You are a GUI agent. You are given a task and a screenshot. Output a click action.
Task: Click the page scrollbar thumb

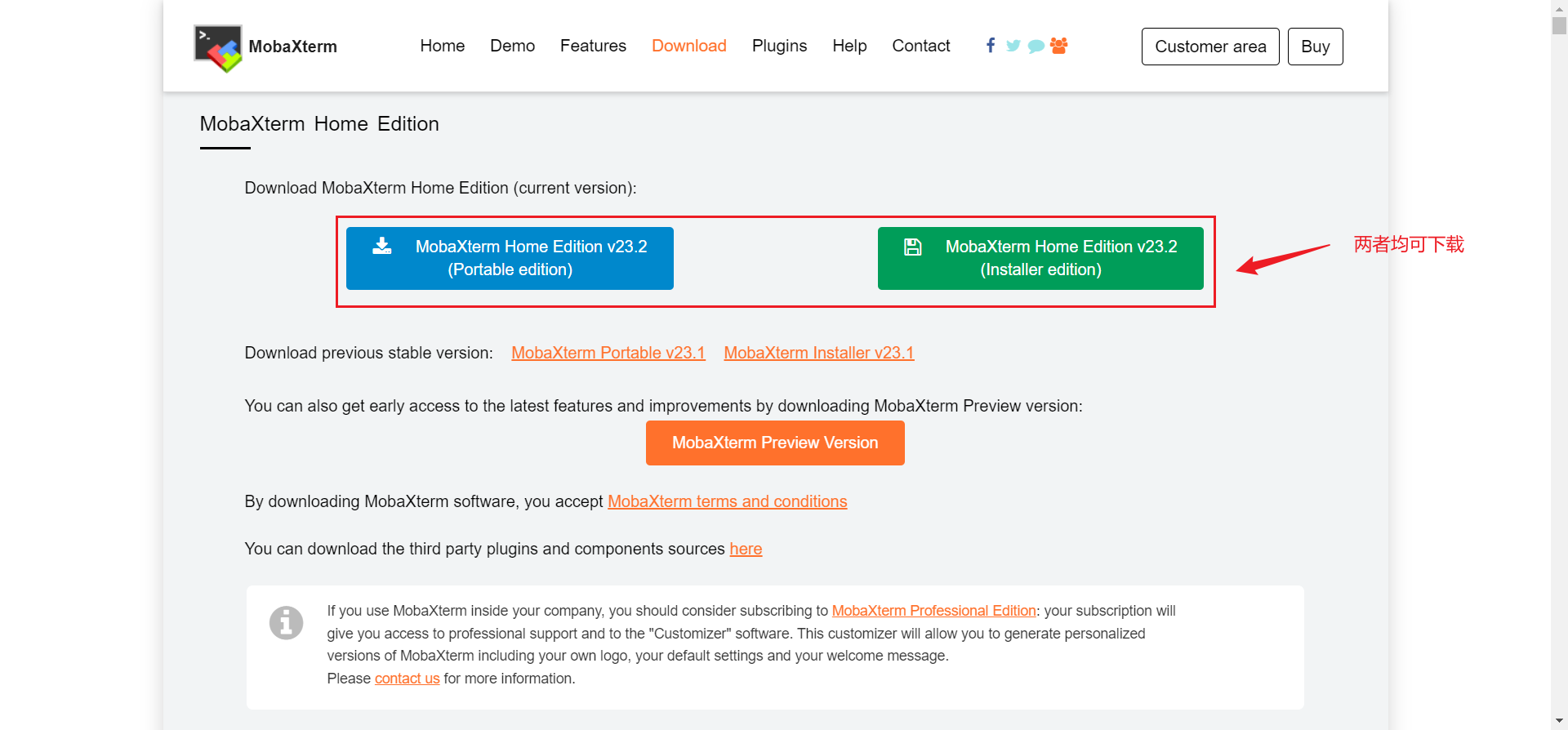tap(1560, 25)
